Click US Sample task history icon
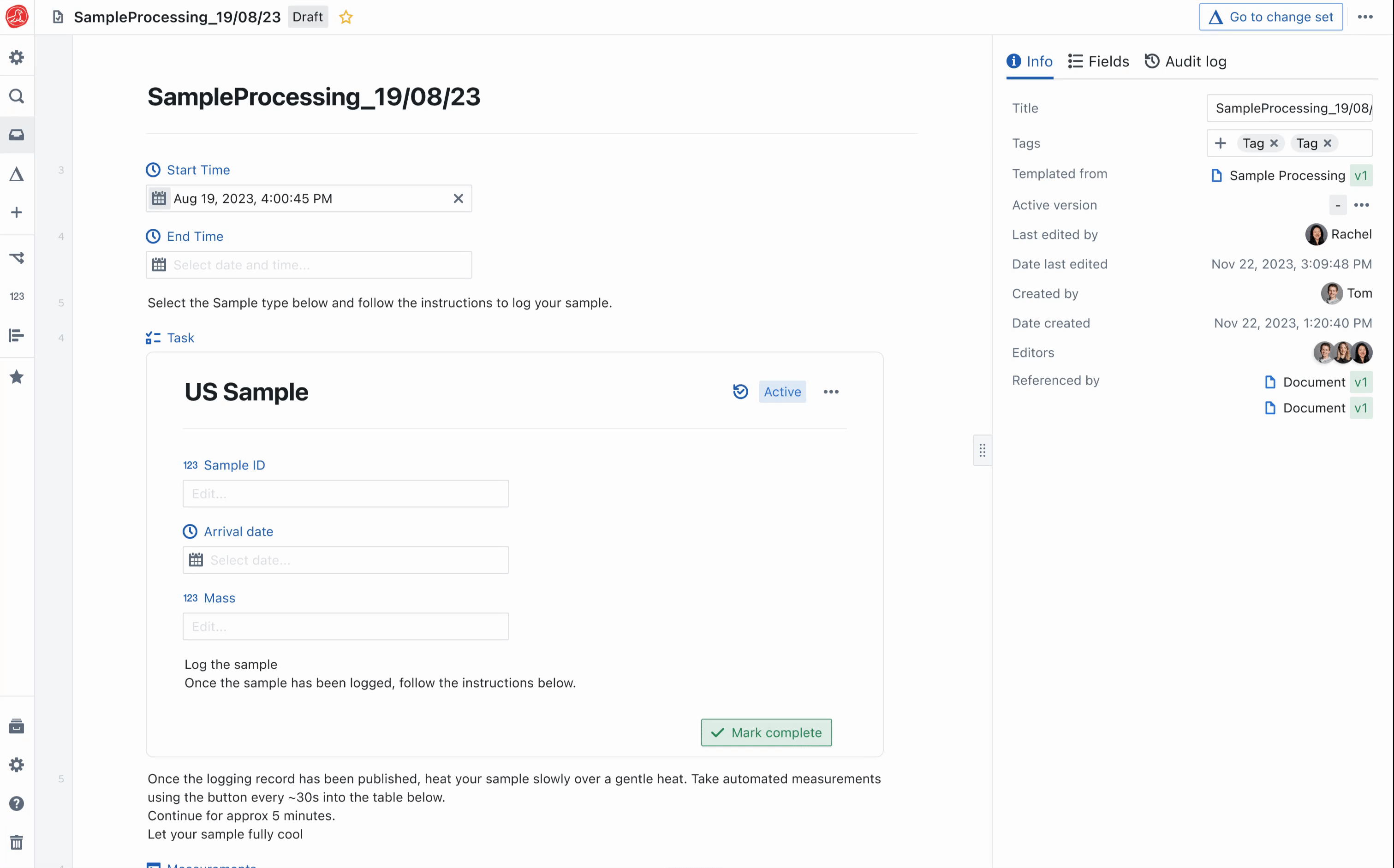1394x868 pixels. [741, 392]
